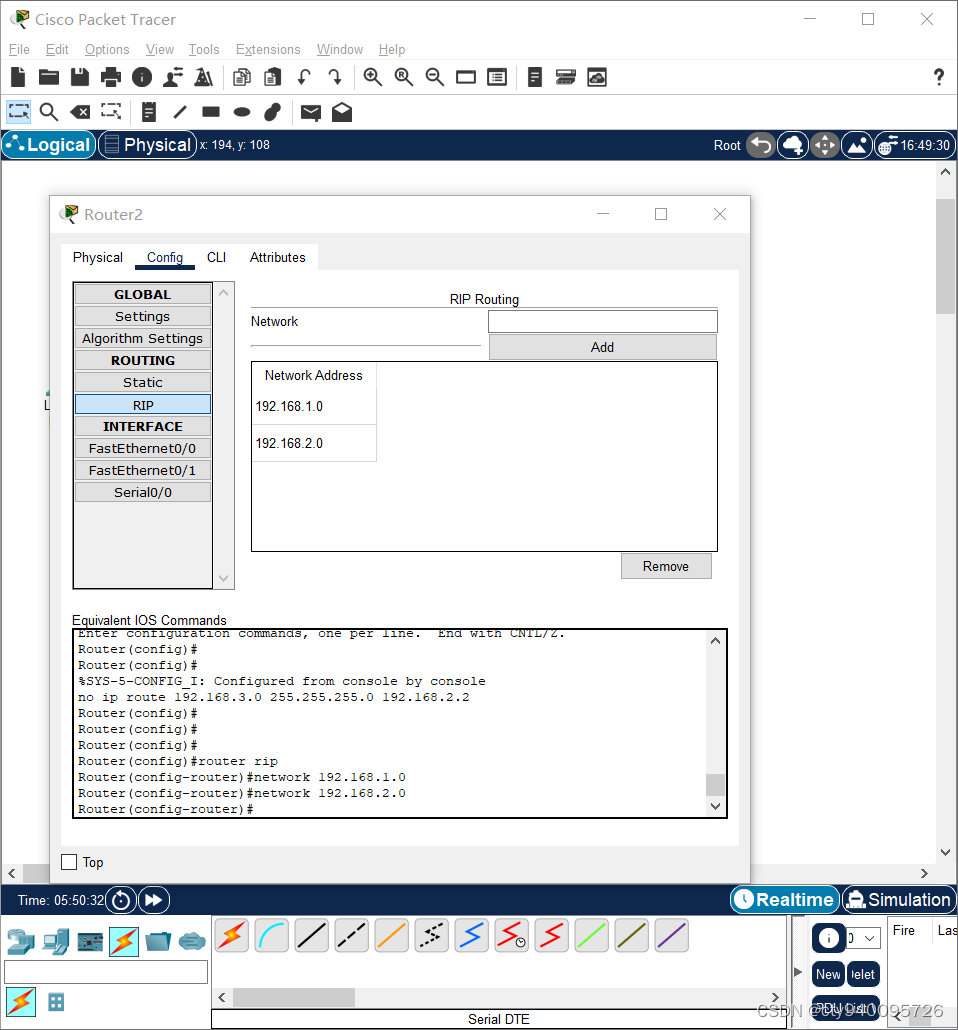Select the automatic connection lightning icon
Viewport: 958px width, 1030px height.
click(231, 935)
